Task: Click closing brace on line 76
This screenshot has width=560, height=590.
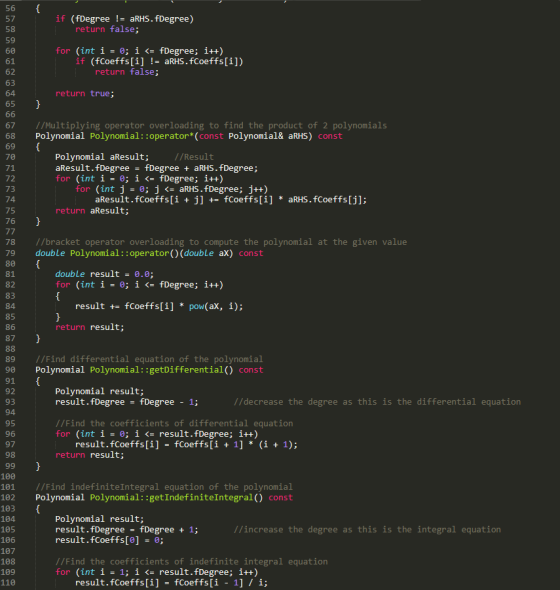Action: click(x=38, y=221)
